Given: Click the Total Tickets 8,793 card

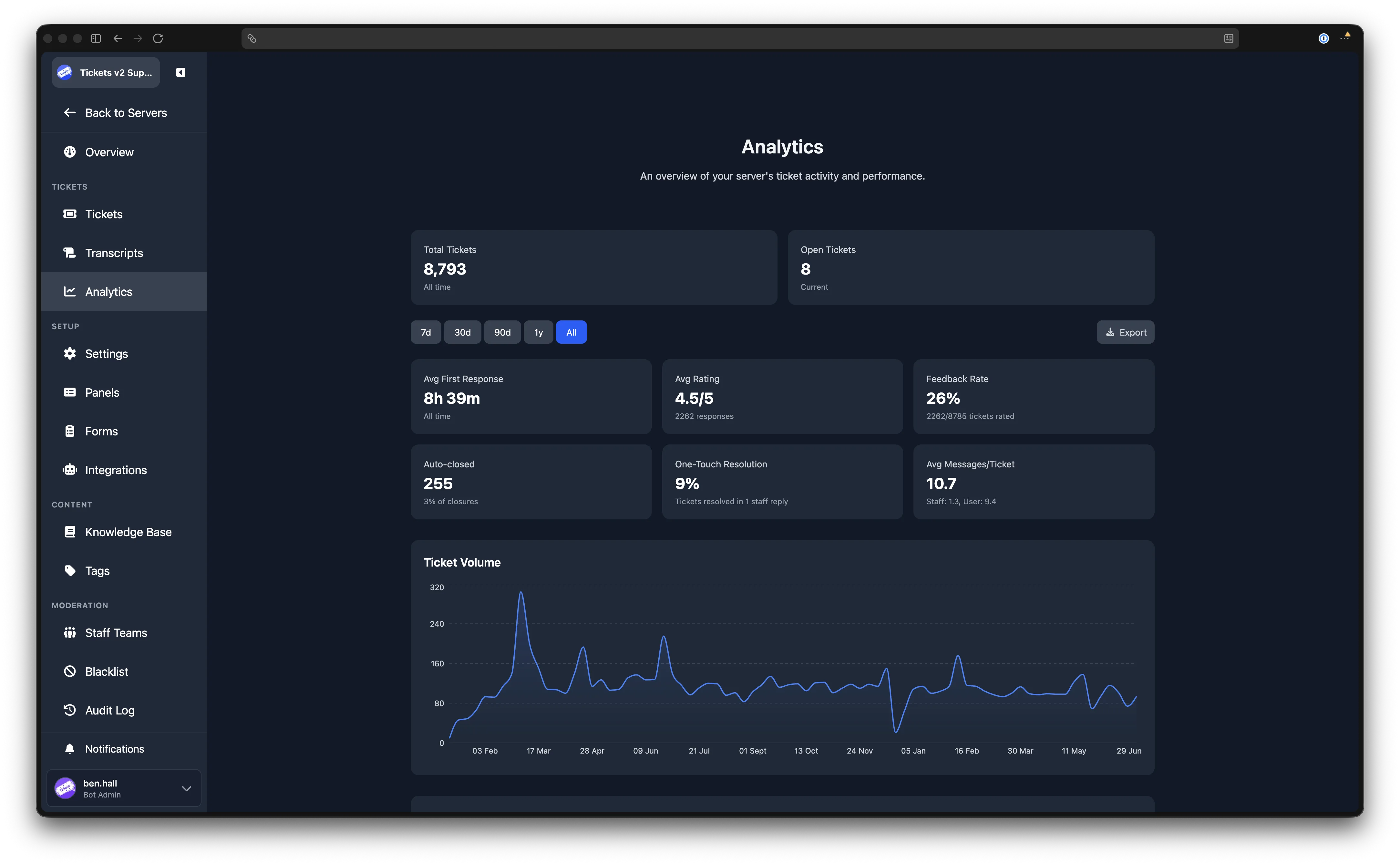Looking at the screenshot, I should tap(594, 267).
